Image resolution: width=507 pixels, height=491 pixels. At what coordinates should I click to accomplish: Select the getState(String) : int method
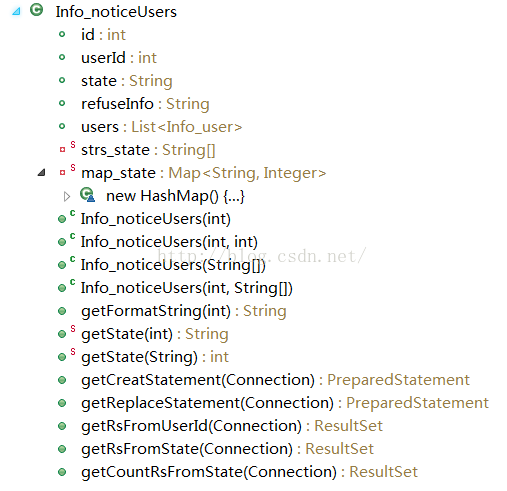pyautogui.click(x=155, y=357)
